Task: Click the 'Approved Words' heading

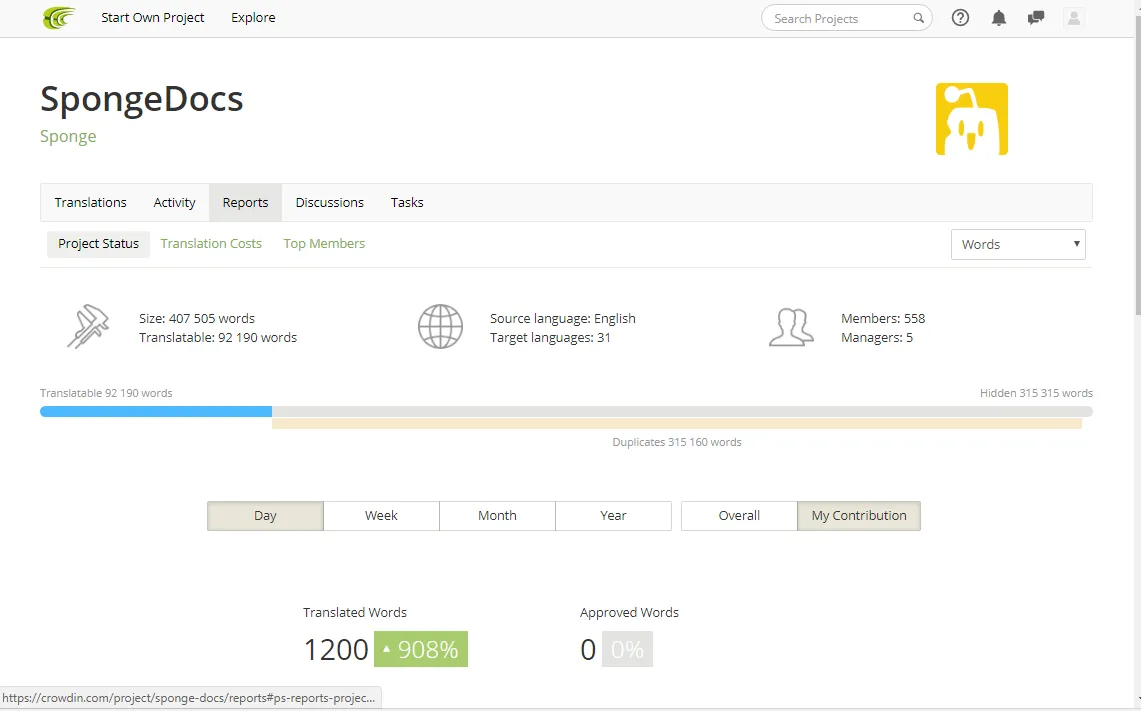Action: [629, 613]
